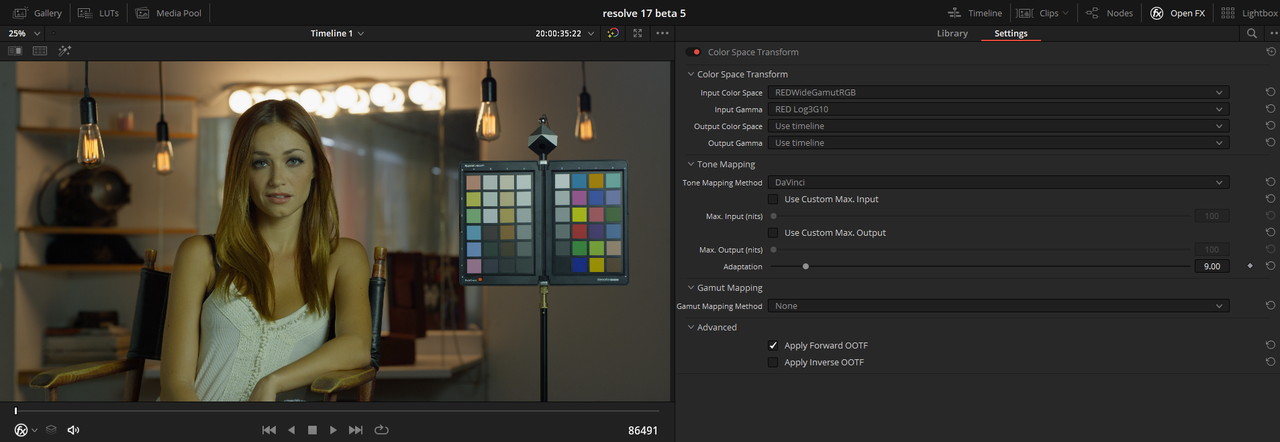Stop playback in viewer
Screen dimensions: 1280x442
[312, 430]
